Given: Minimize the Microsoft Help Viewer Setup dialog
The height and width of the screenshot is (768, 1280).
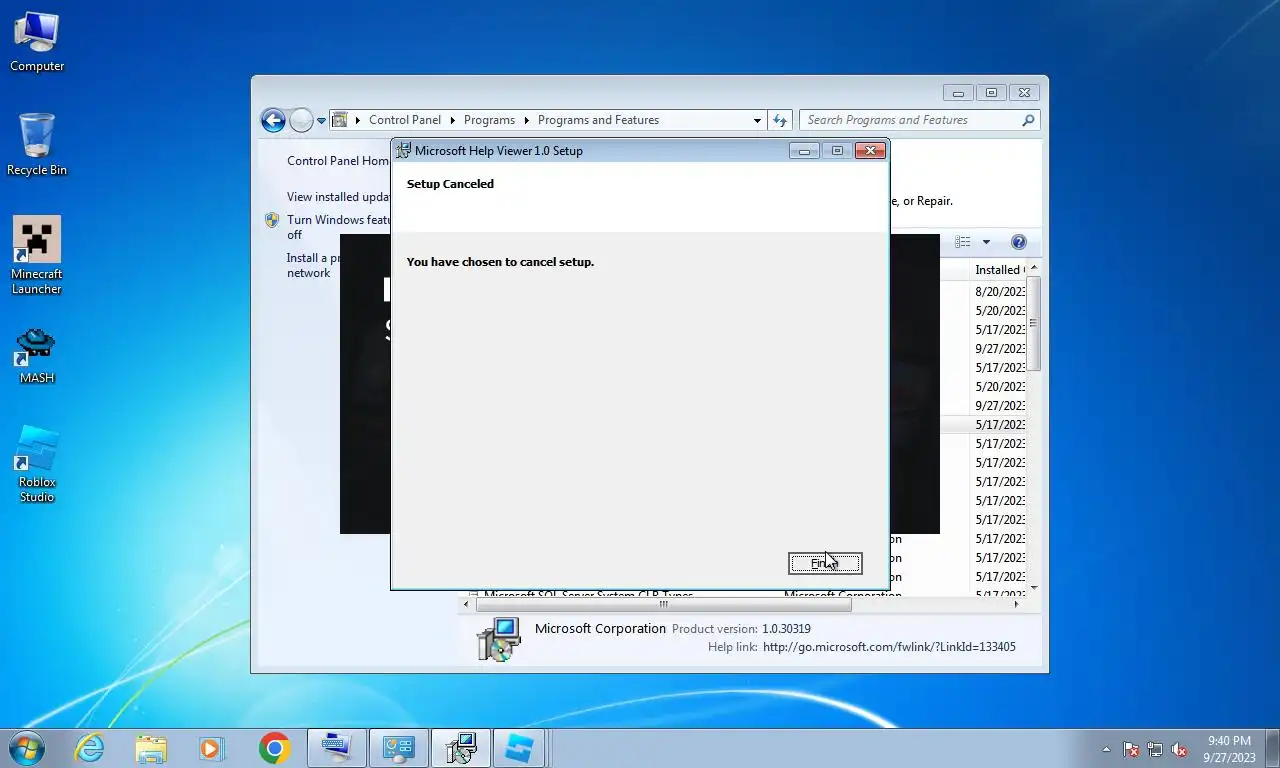Looking at the screenshot, I should coord(804,151).
